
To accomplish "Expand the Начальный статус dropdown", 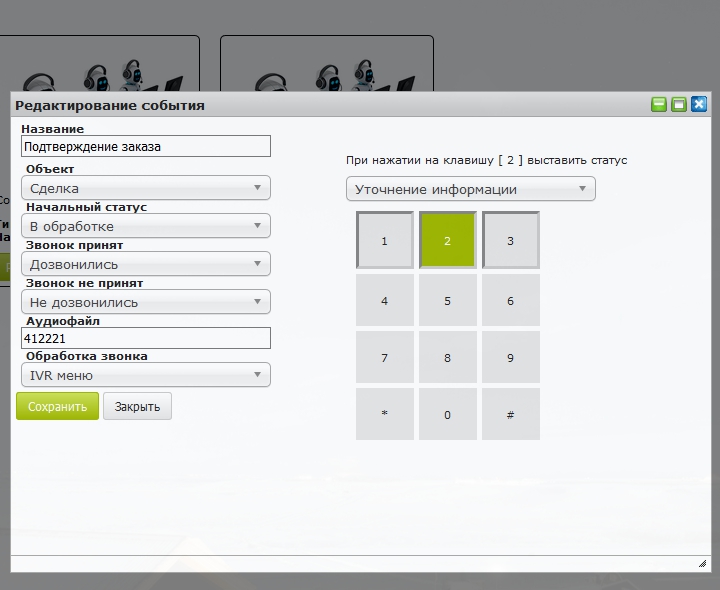I will [146, 226].
